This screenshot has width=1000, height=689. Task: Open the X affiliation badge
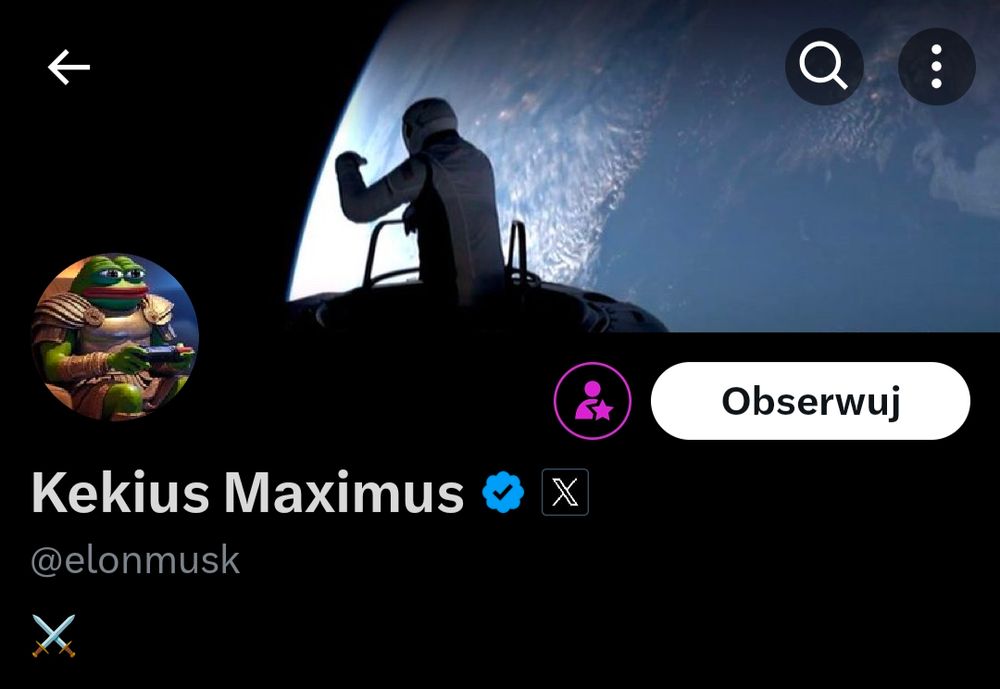point(565,492)
